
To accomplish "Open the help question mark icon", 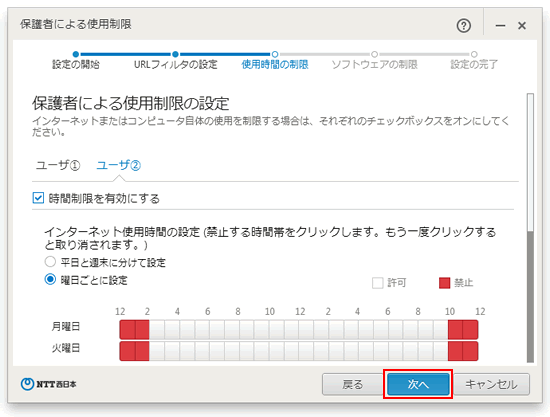I will coord(463,26).
